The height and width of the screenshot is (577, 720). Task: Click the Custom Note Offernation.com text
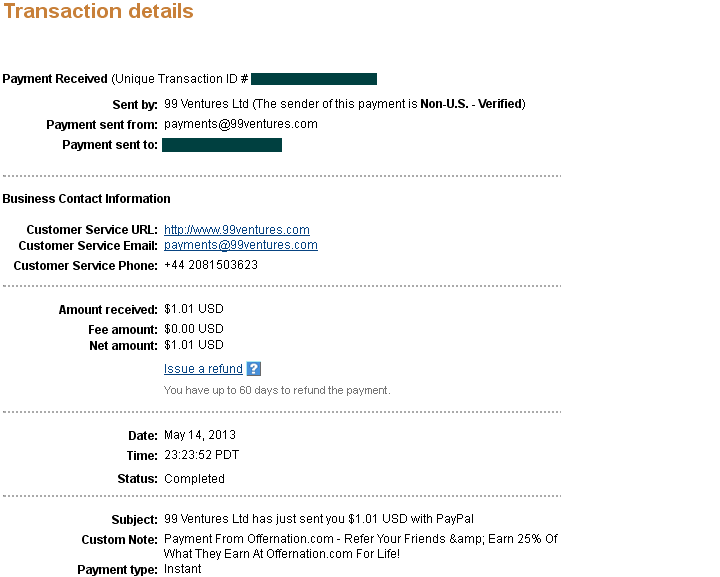tap(361, 546)
